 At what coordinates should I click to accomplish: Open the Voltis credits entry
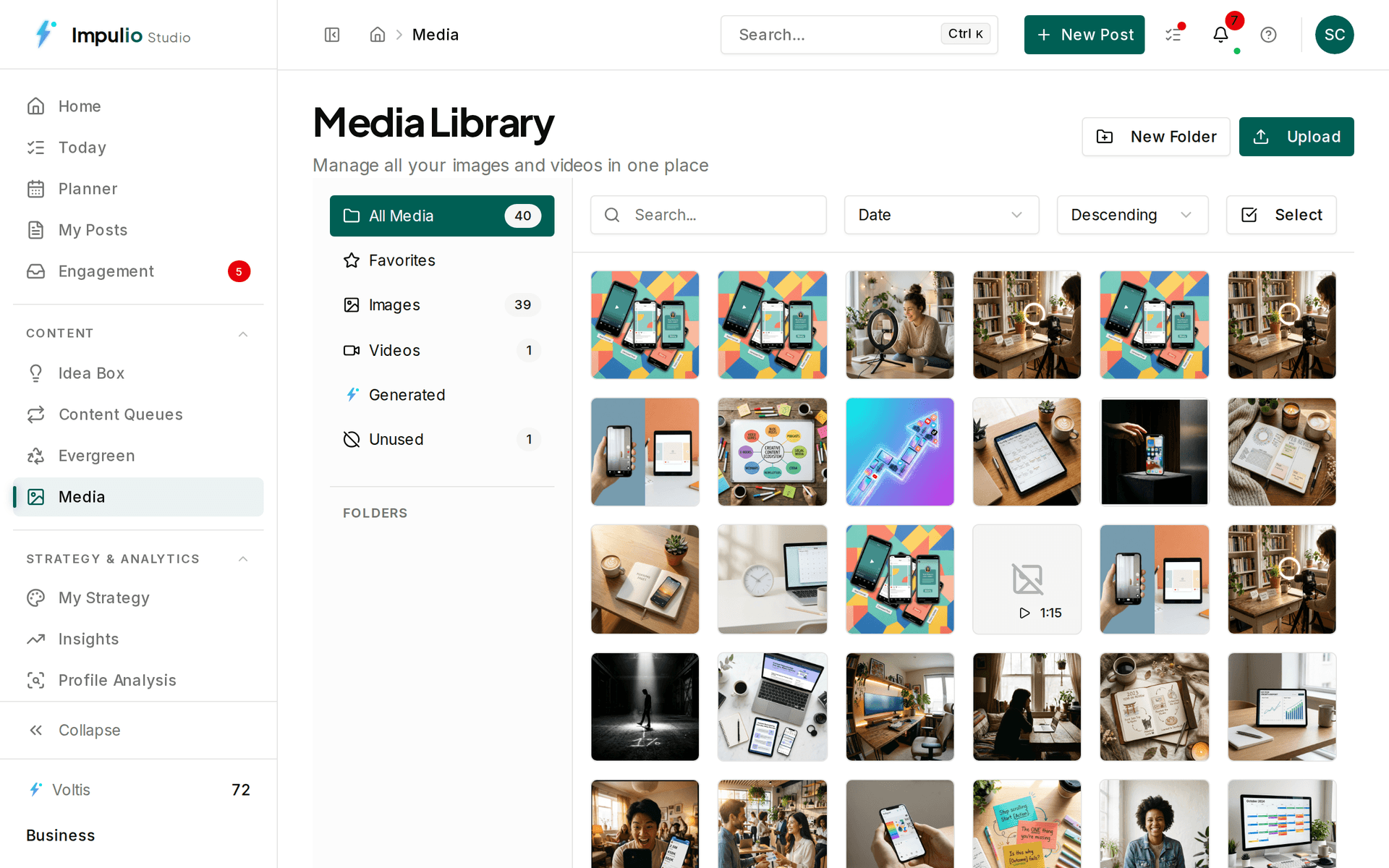click(138, 790)
